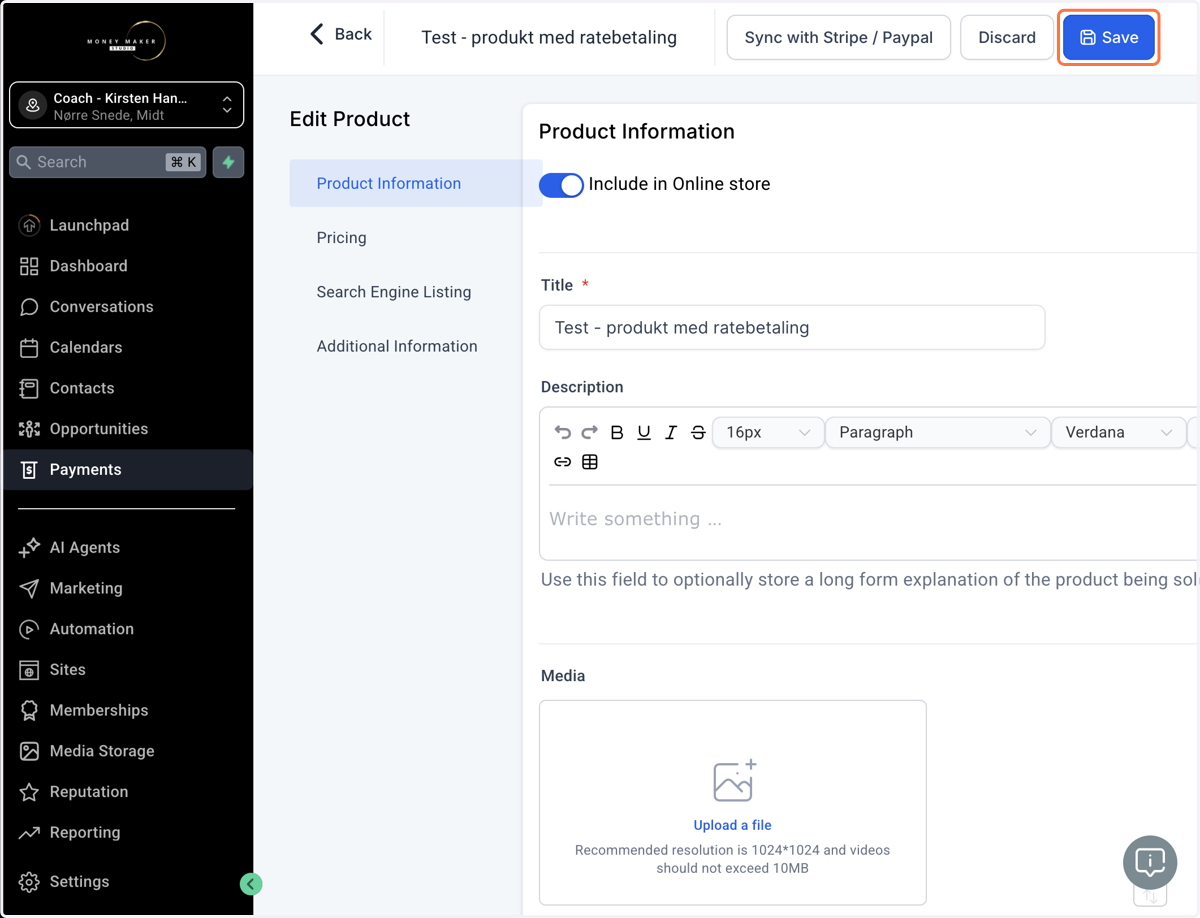Screen dimensions: 1200x918
Task: Toggle bold formatting in description toolbar
Action: [617, 432]
